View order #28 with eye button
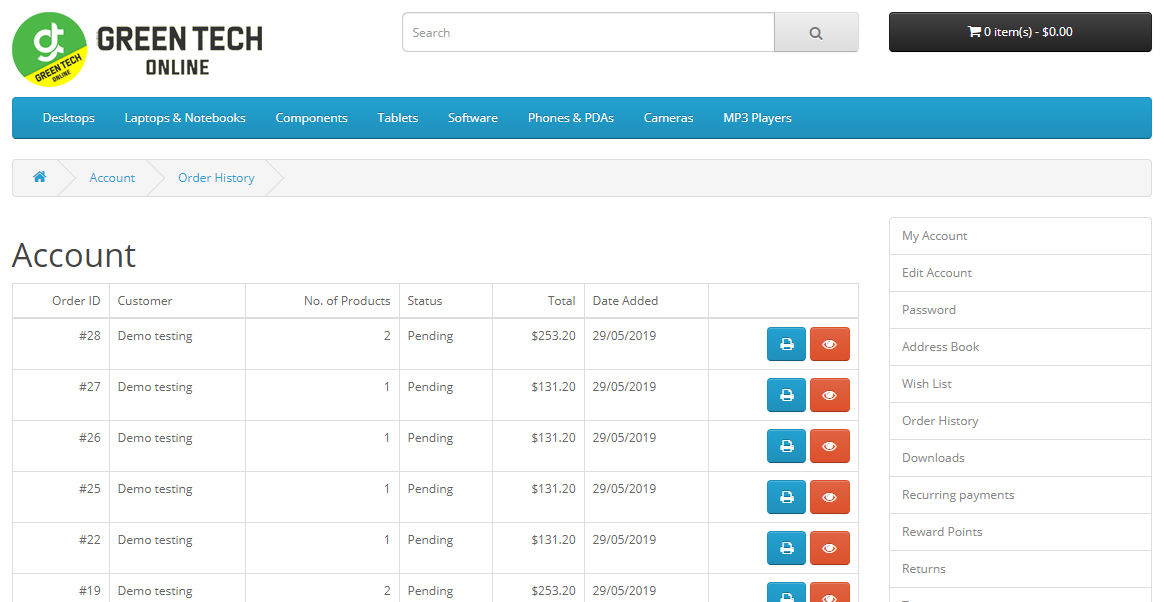The height and width of the screenshot is (602, 1164). point(829,344)
